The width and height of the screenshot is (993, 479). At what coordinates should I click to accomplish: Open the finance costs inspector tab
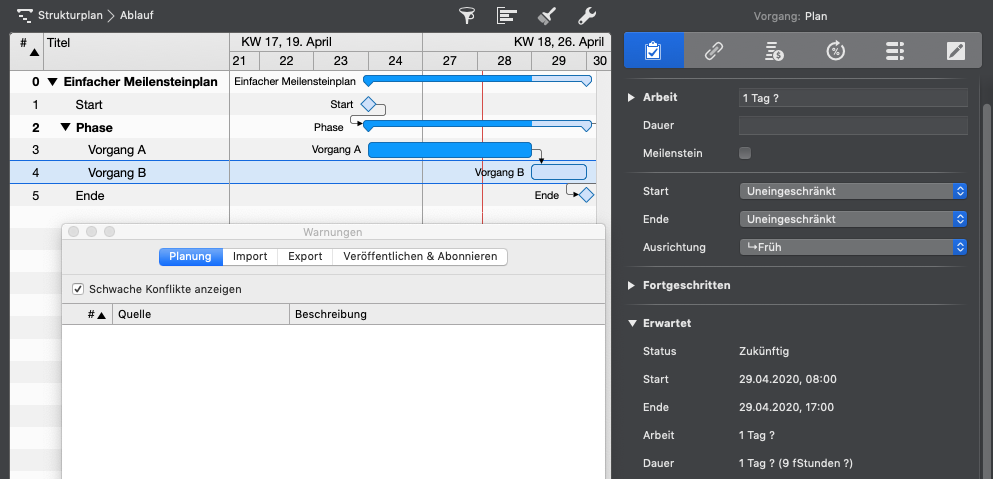click(775, 52)
